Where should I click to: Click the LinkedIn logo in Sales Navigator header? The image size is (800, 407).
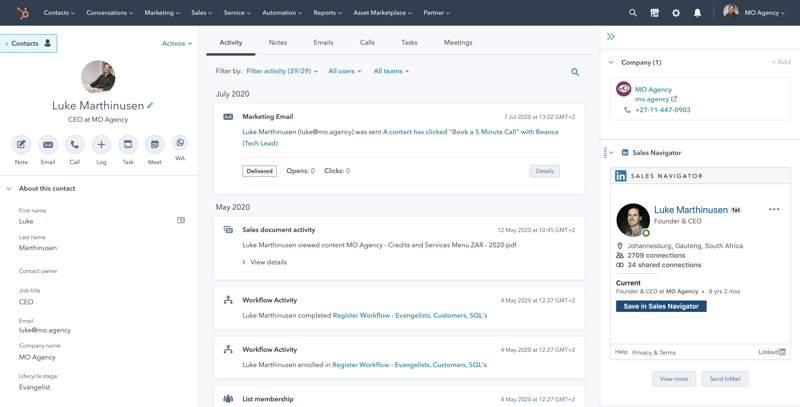620,176
